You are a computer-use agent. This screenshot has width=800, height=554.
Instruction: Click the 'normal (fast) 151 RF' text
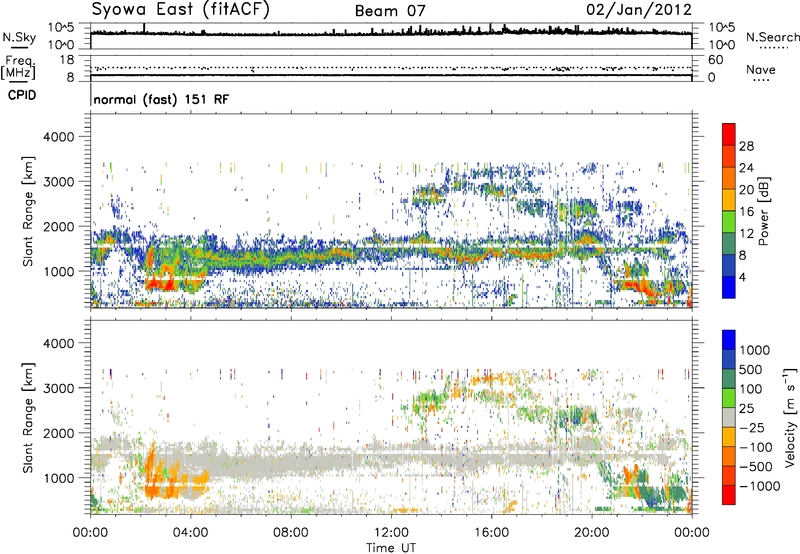point(161,99)
